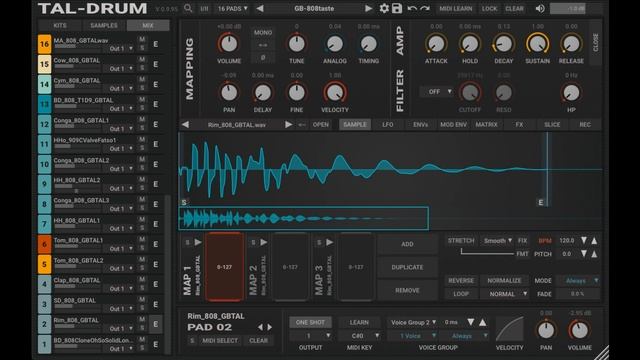
Task: Click the MAP 1 velocity range 0-127 box
Action: (x=224, y=267)
